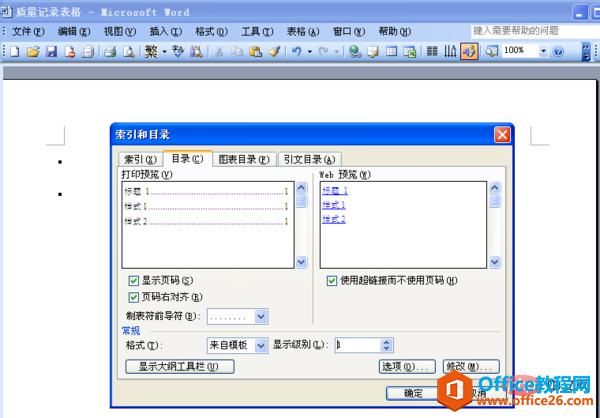Viewport: 600px width, 418px height.
Task: Click the 繁 Chinese conversion icon
Action: tap(152, 51)
